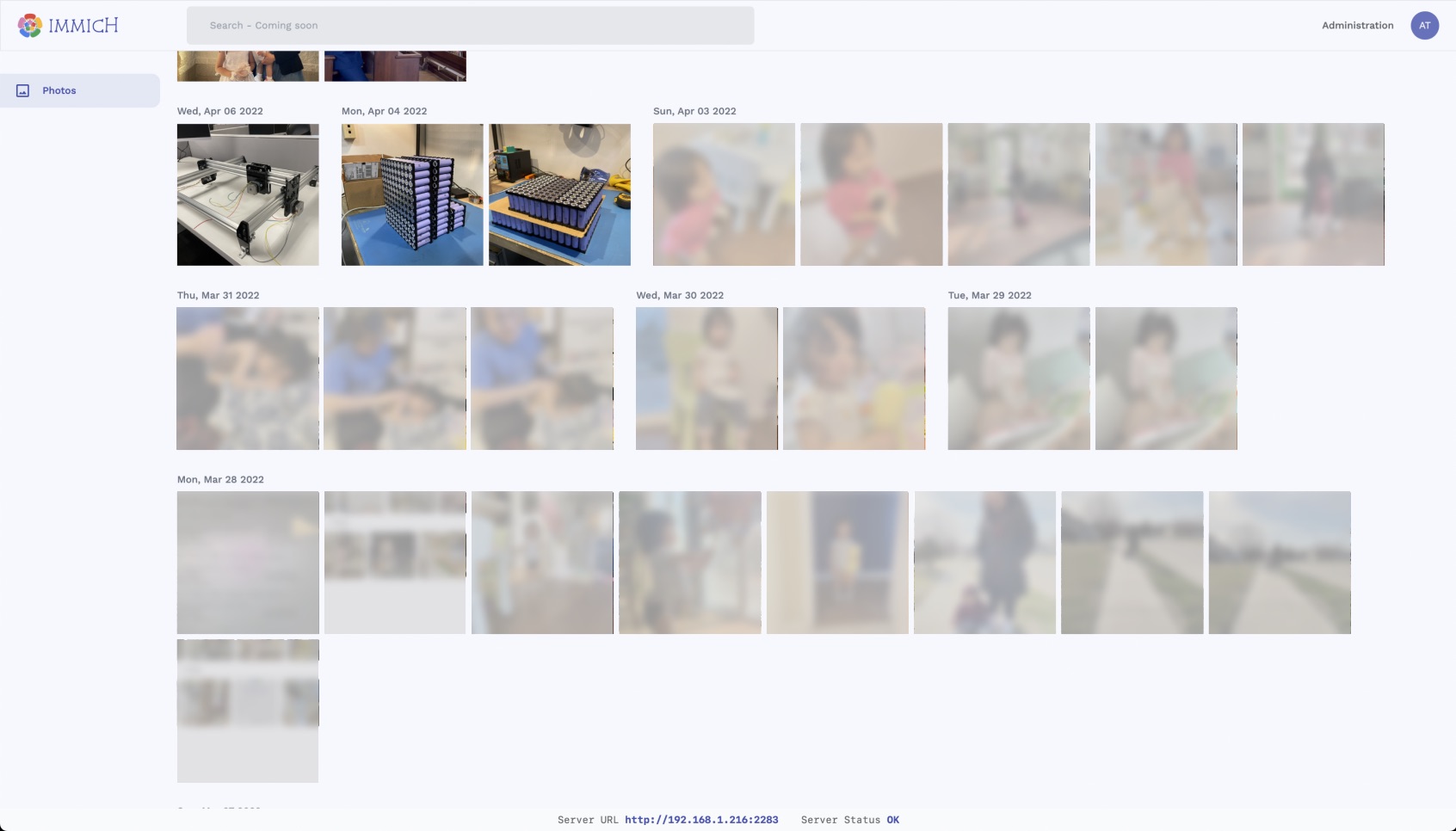This screenshot has width=1456, height=831.
Task: Open the AT user avatar
Action: click(1424, 26)
